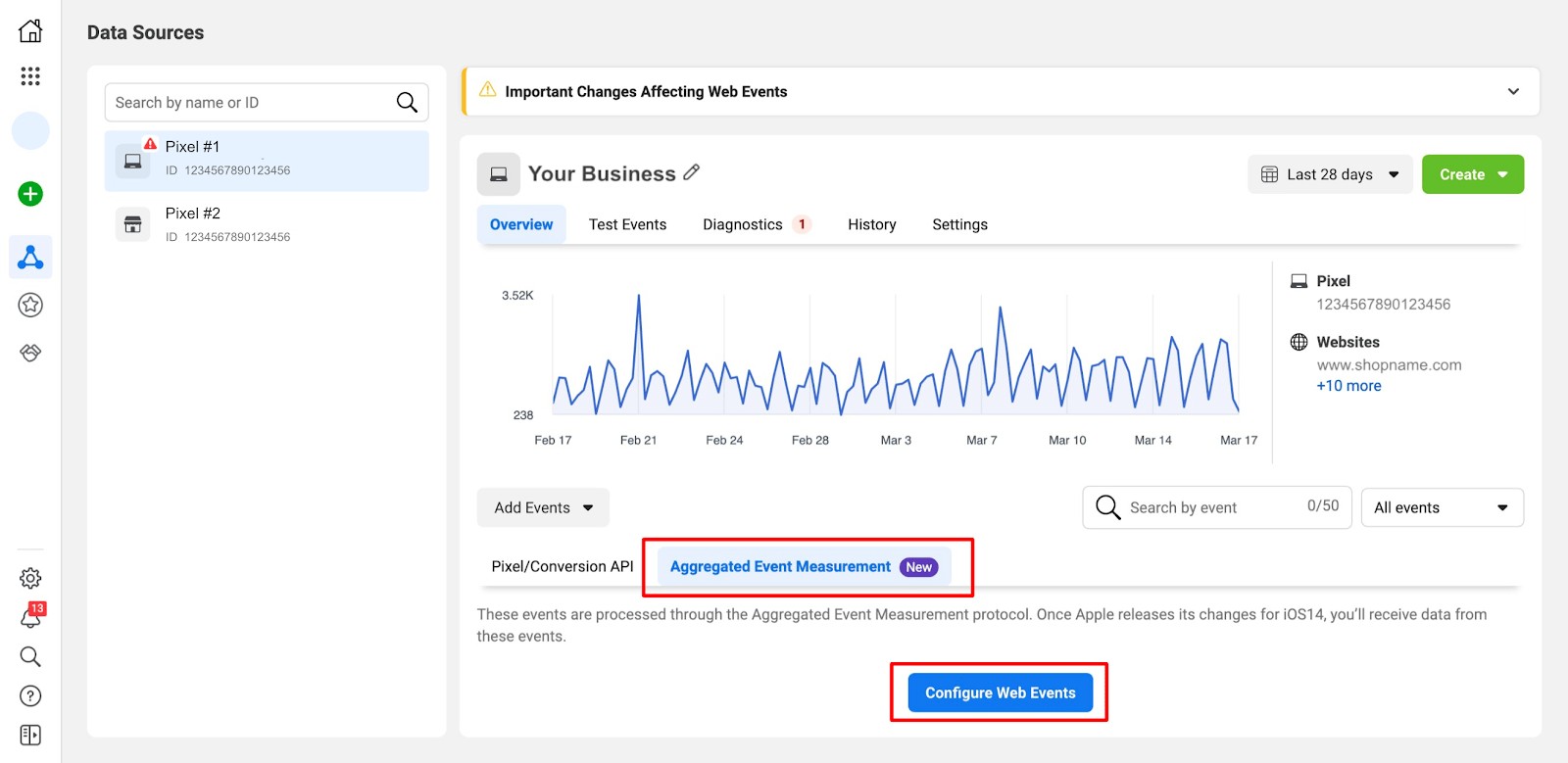
Task: Open the nine-dot all tools grid
Action: point(30,76)
